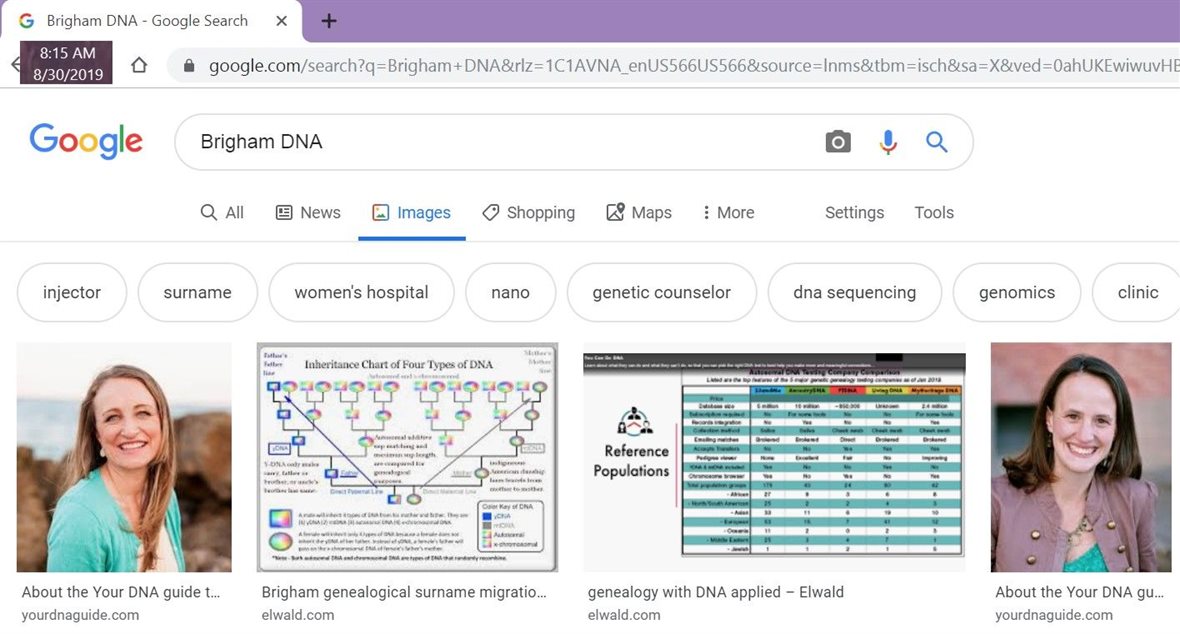Viewport: 1180px width, 634px height.
Task: Expand the Tools filter options
Action: [x=934, y=212]
